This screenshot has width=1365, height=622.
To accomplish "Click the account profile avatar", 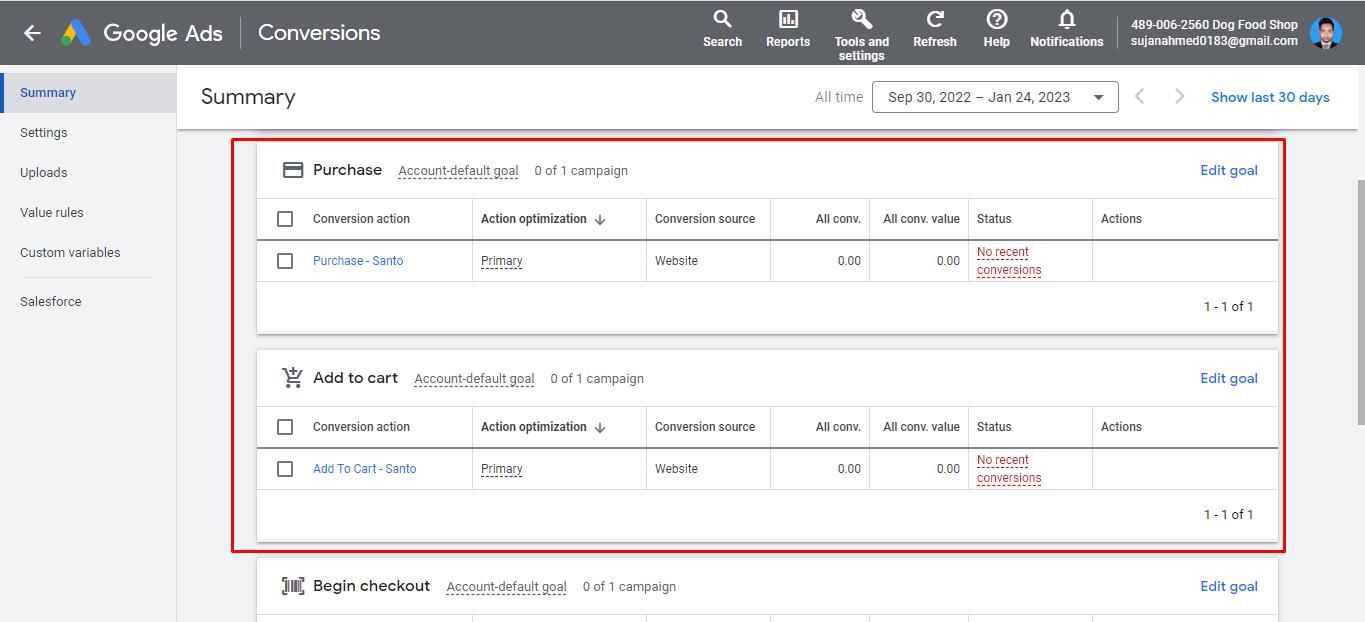I will pos(1326,33).
